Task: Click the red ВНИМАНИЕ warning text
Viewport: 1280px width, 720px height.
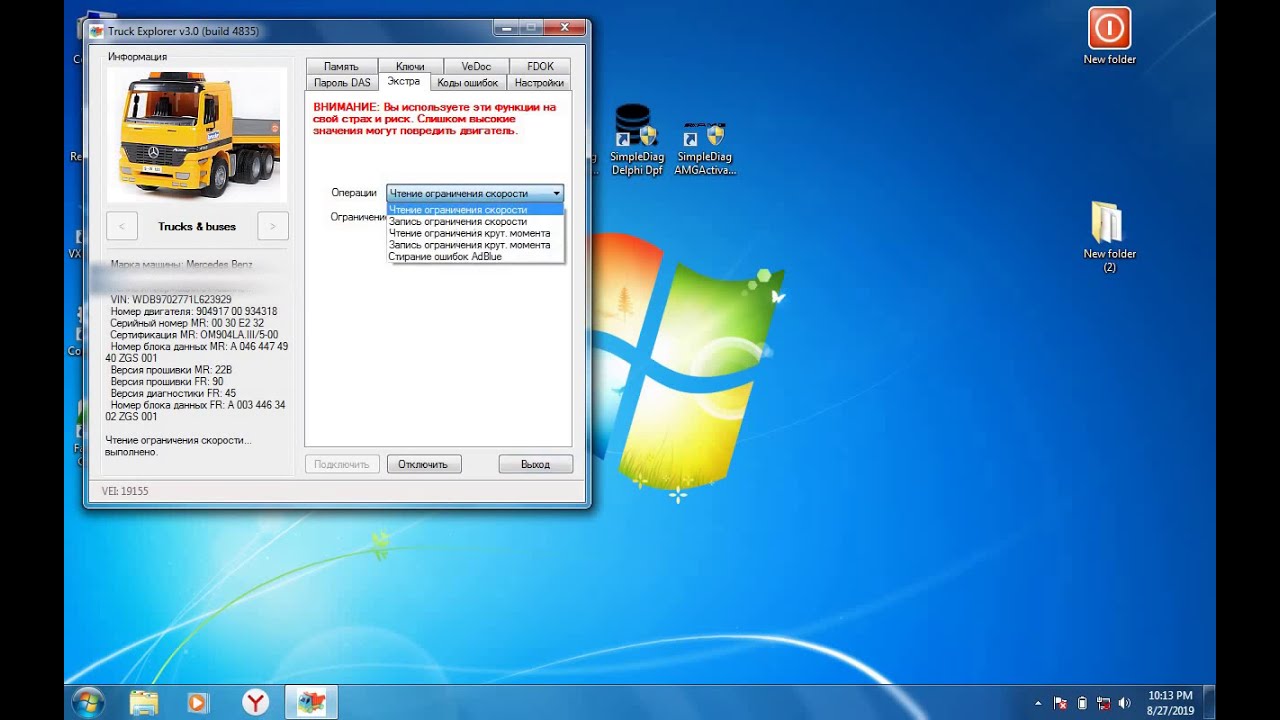Action: (436, 118)
